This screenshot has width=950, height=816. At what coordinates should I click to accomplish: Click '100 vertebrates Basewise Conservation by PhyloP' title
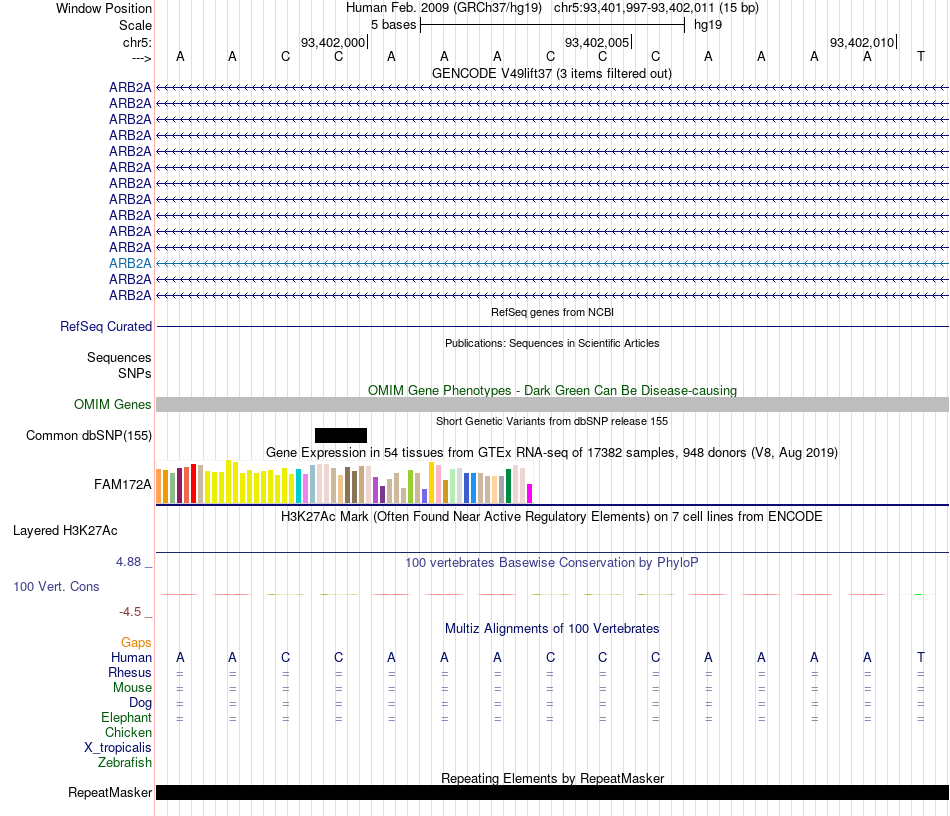552,562
